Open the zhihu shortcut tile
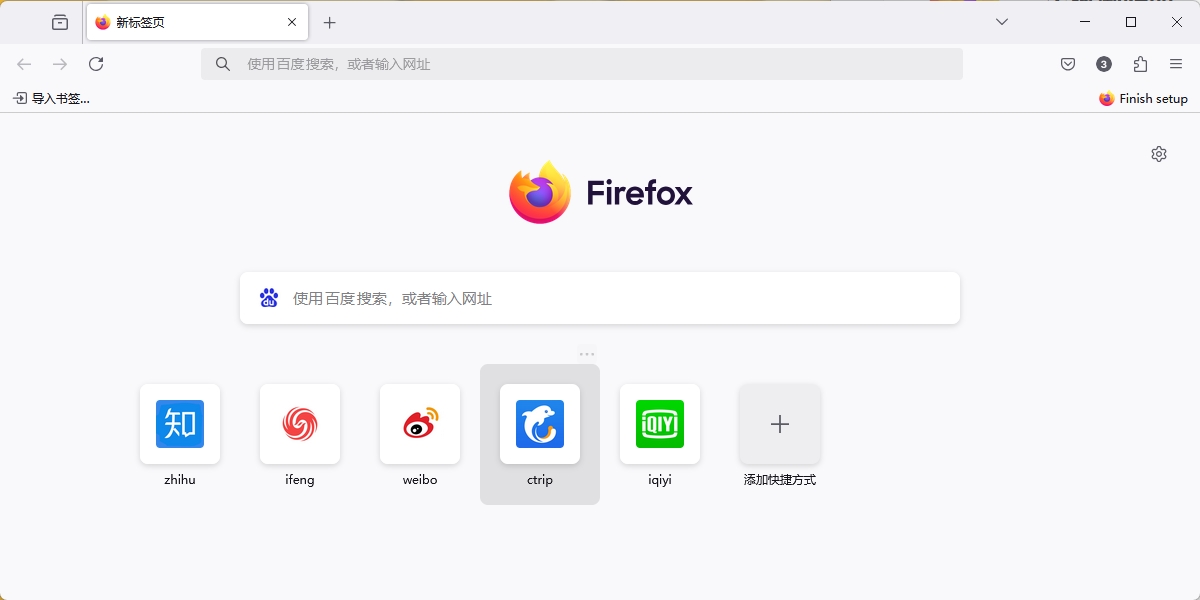Screen dimensions: 1200x600 (x=179, y=424)
